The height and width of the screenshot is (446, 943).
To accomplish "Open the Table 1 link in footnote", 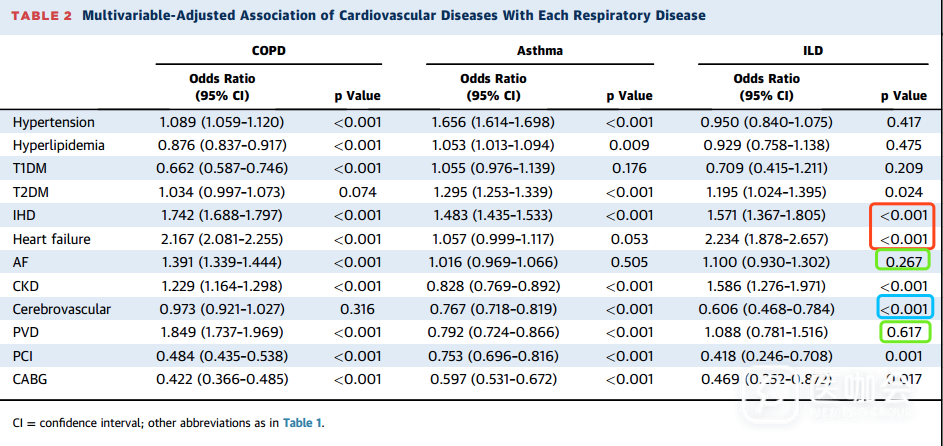I will pos(300,424).
